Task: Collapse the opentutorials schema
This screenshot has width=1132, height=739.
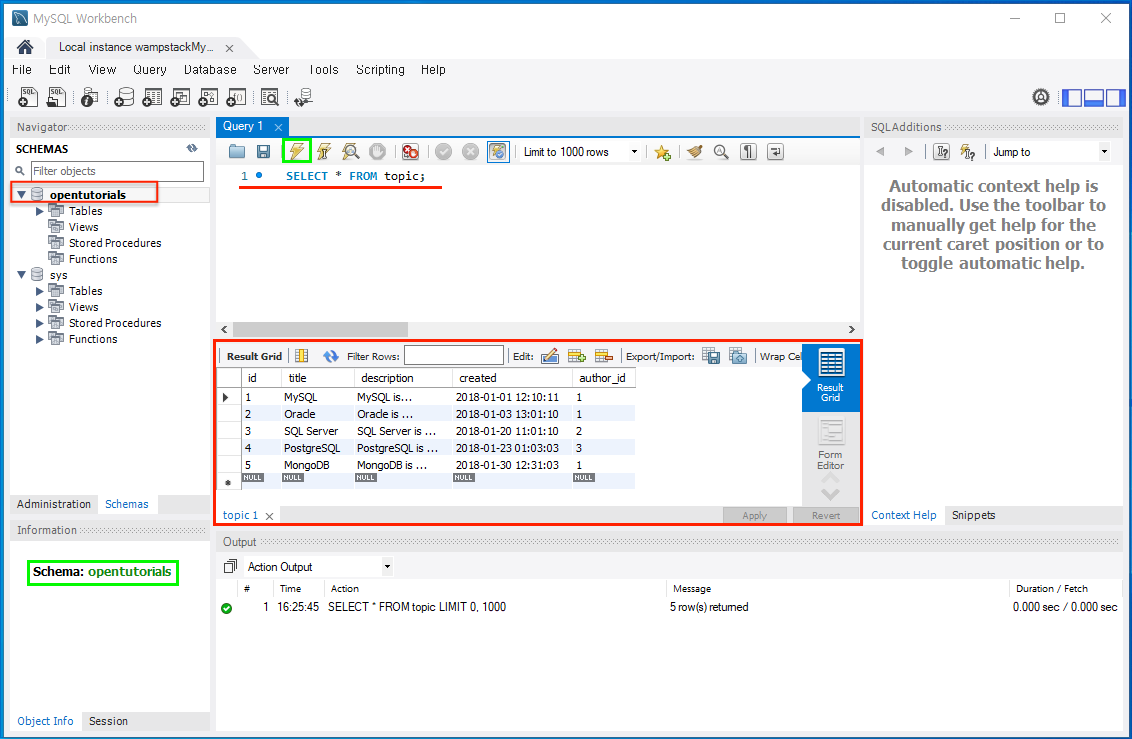Action: pos(22,195)
